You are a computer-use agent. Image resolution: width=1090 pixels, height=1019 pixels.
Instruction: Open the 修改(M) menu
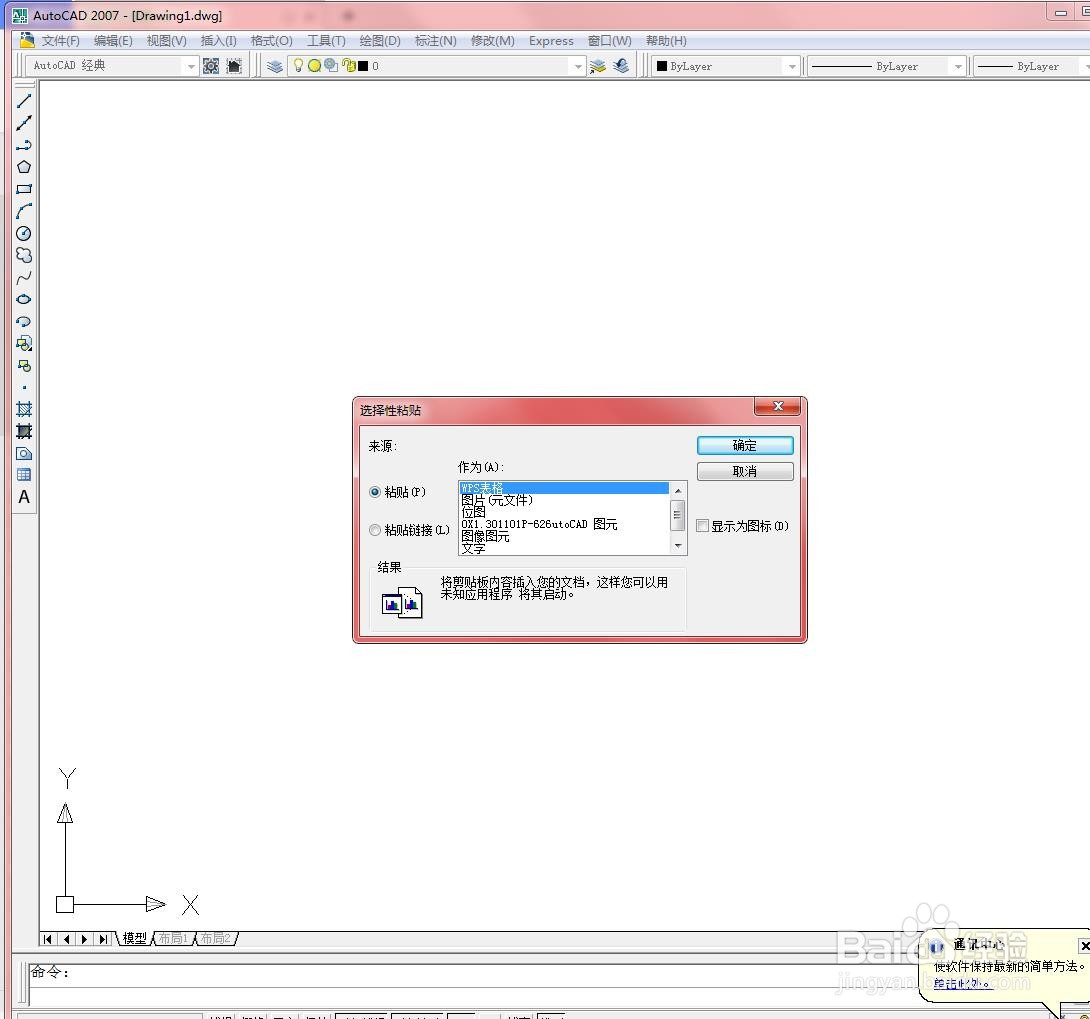tap(493, 41)
